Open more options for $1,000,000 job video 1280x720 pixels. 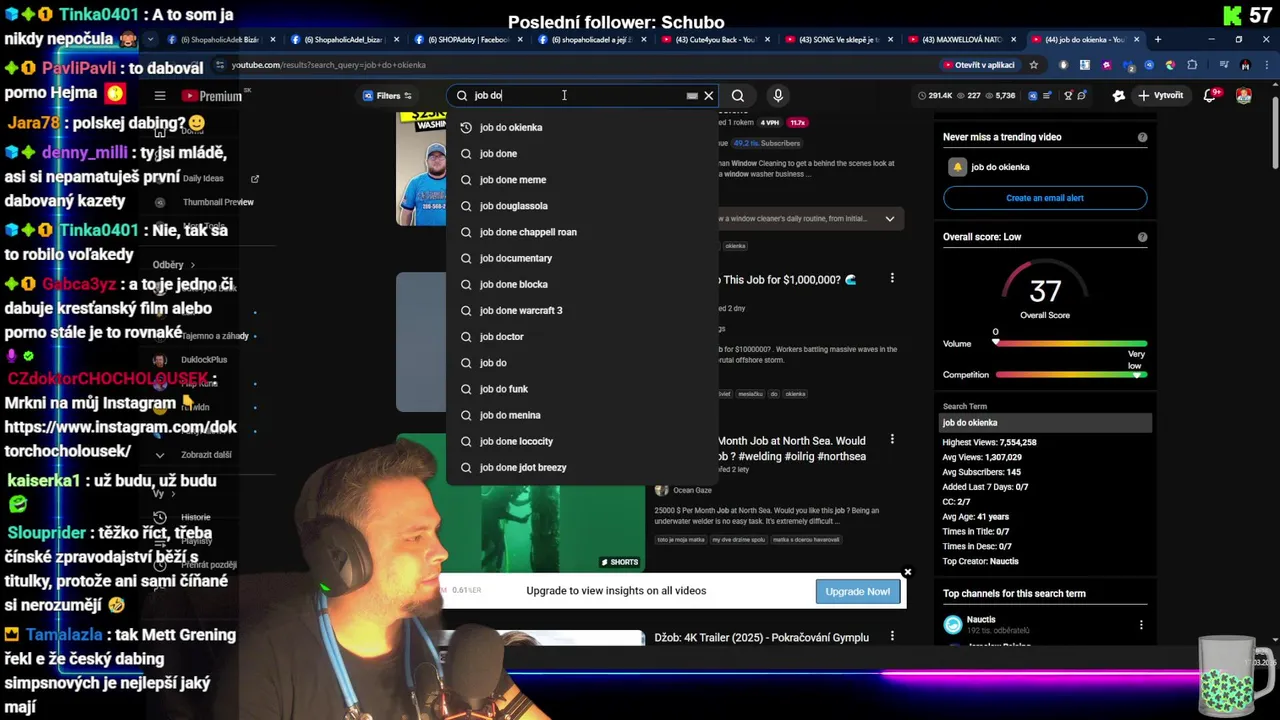coord(892,278)
